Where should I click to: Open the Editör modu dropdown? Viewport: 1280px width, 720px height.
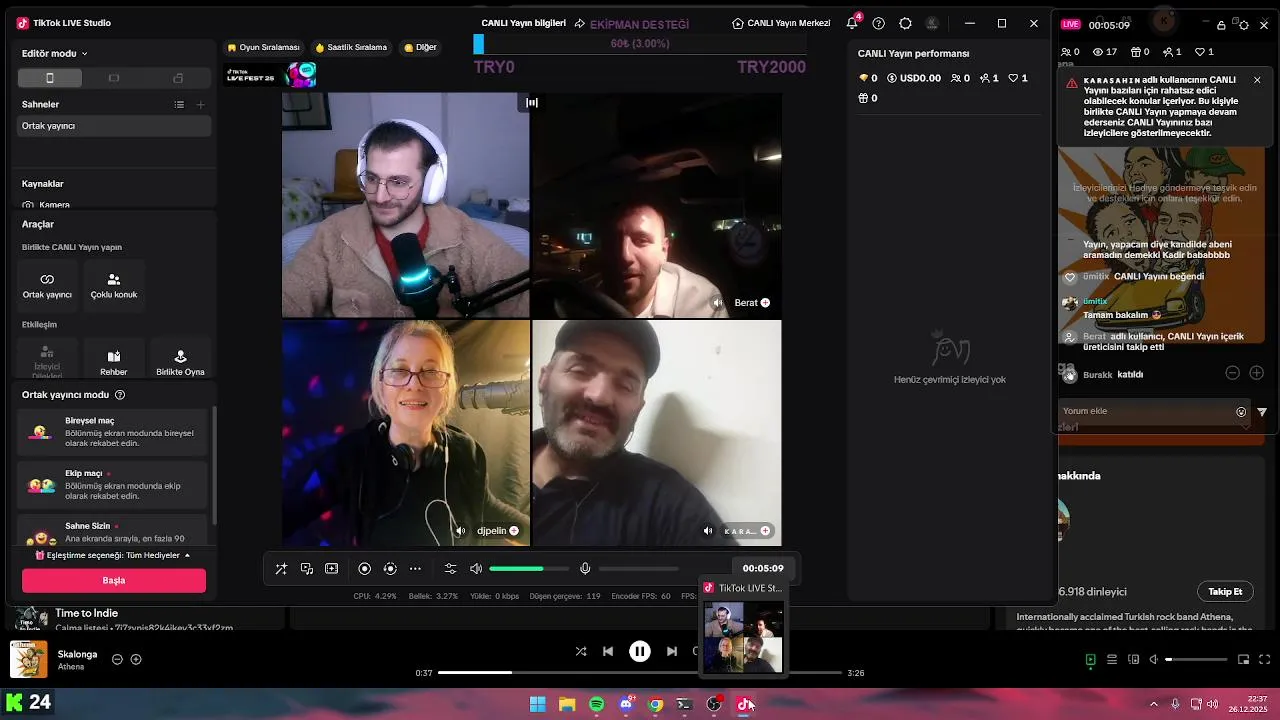coord(55,53)
